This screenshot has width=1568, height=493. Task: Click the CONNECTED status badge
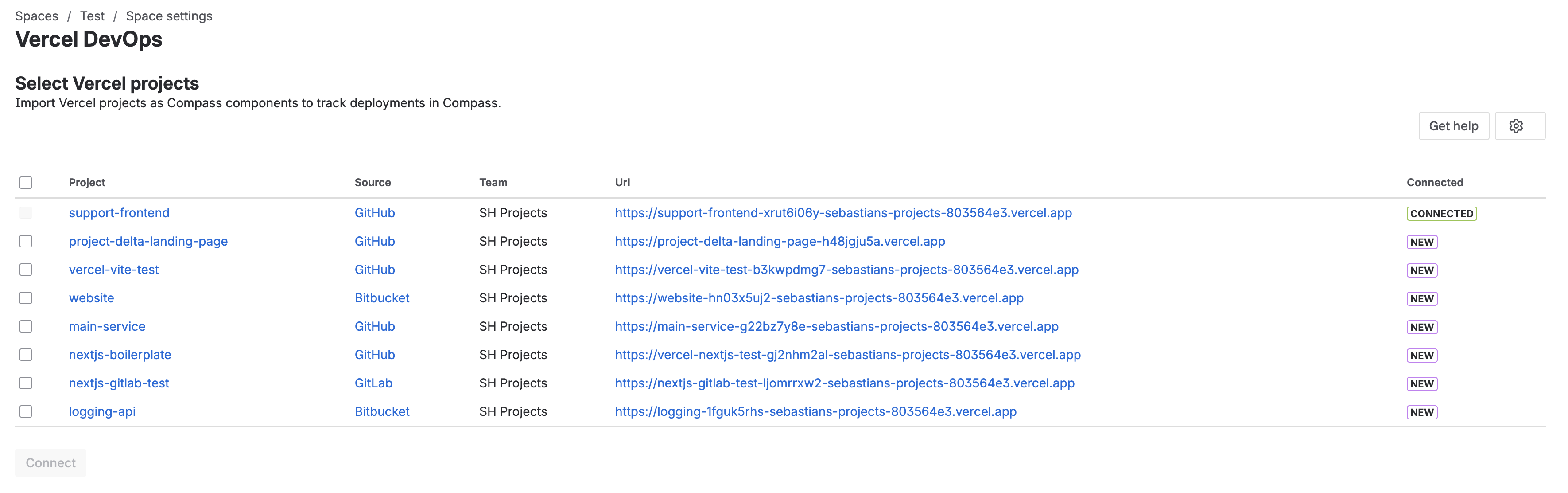pos(1441,214)
